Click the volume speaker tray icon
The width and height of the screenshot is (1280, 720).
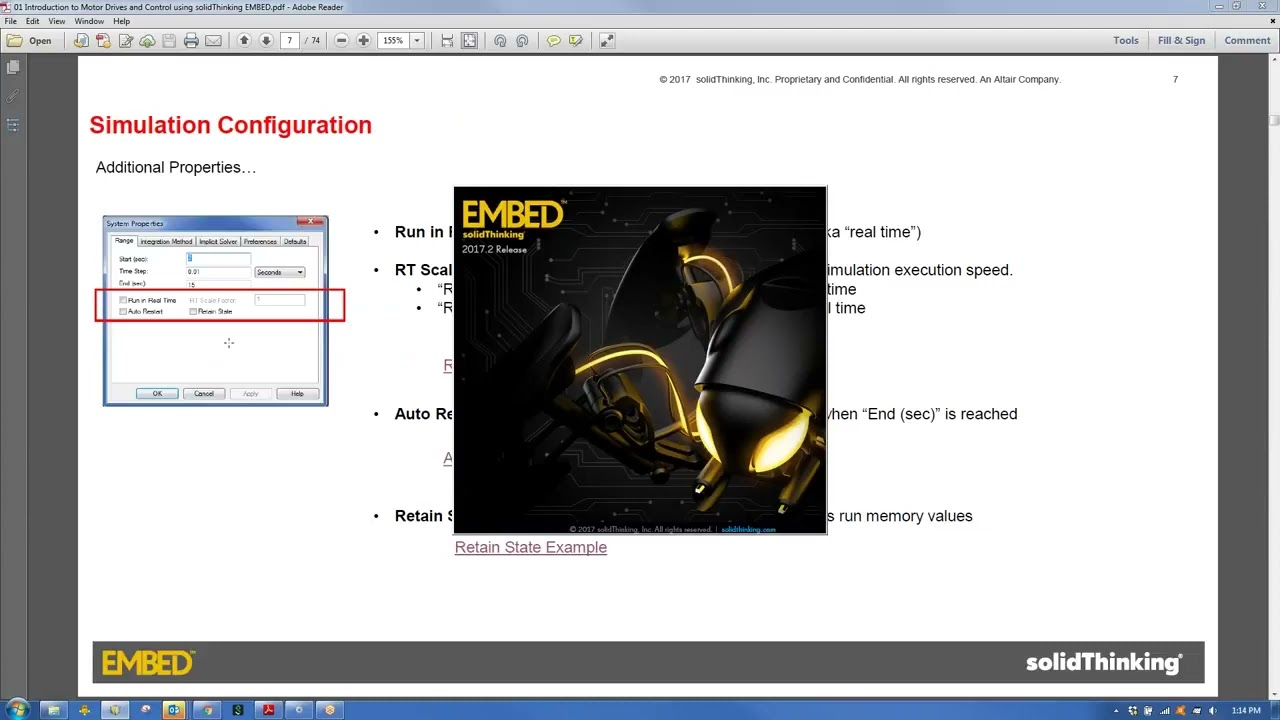pyautogui.click(x=1212, y=711)
